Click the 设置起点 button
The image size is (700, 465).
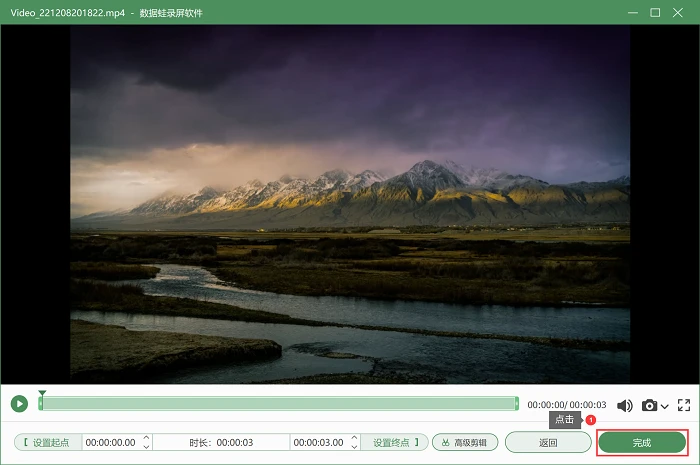coord(48,442)
